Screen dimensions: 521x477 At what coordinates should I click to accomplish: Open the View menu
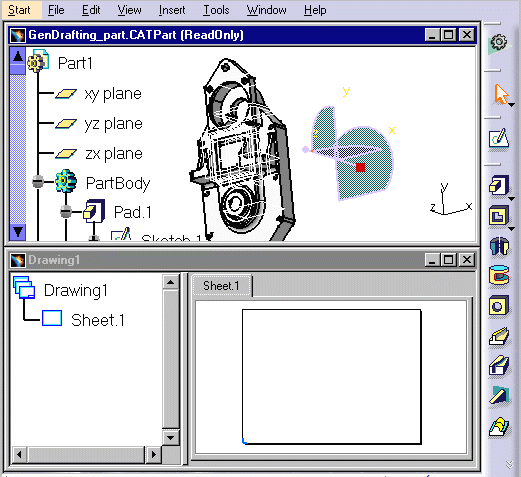coord(129,10)
